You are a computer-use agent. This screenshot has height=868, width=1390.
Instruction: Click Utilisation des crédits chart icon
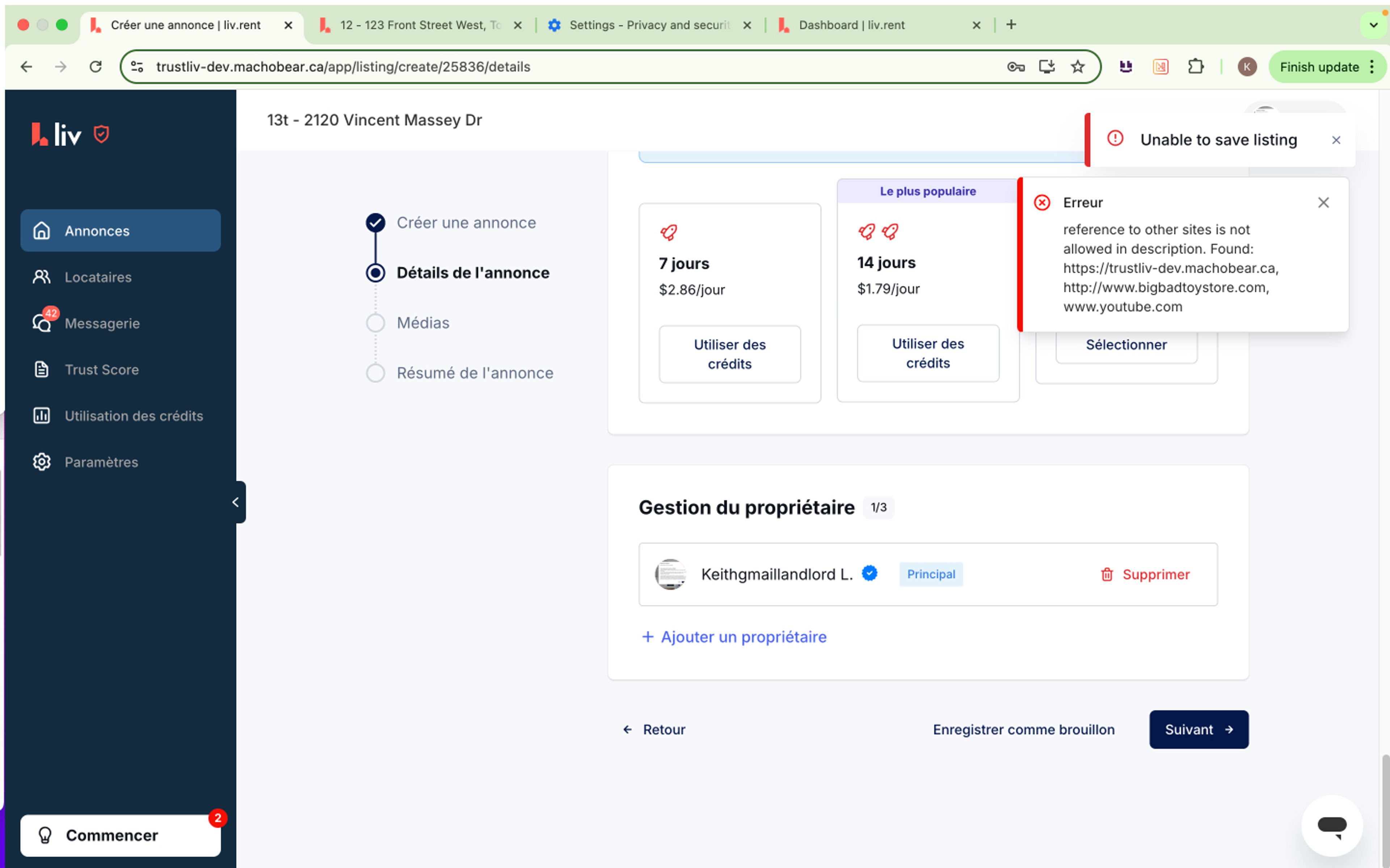pos(41,416)
